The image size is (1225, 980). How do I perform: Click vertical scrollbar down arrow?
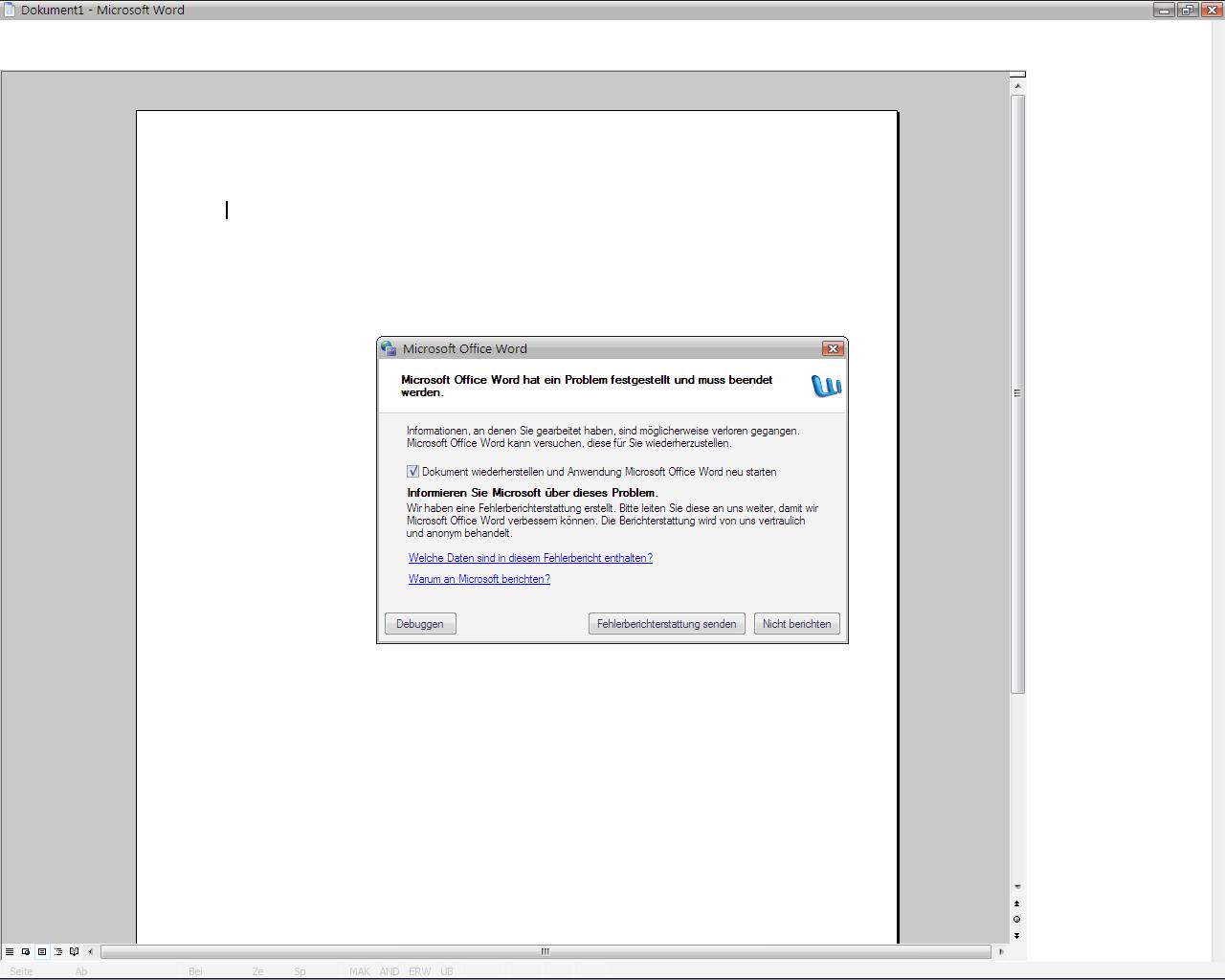coord(1017,887)
